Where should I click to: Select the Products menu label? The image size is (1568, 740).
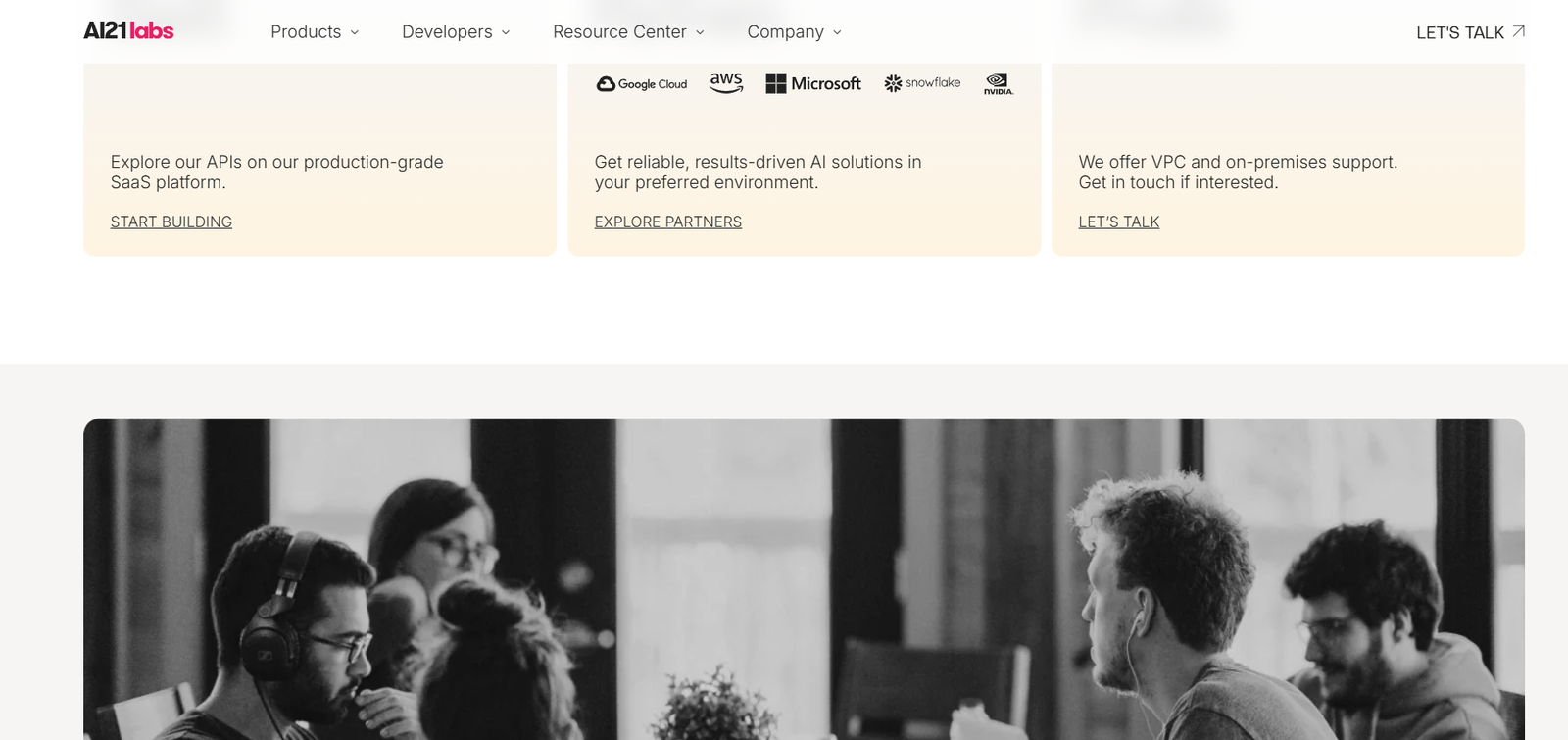pos(306,32)
